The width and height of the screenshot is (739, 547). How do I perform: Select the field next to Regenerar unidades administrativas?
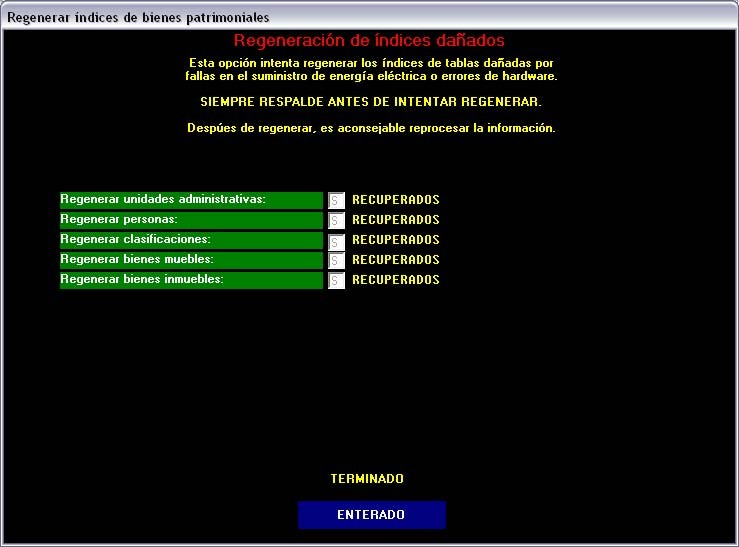pos(336,200)
